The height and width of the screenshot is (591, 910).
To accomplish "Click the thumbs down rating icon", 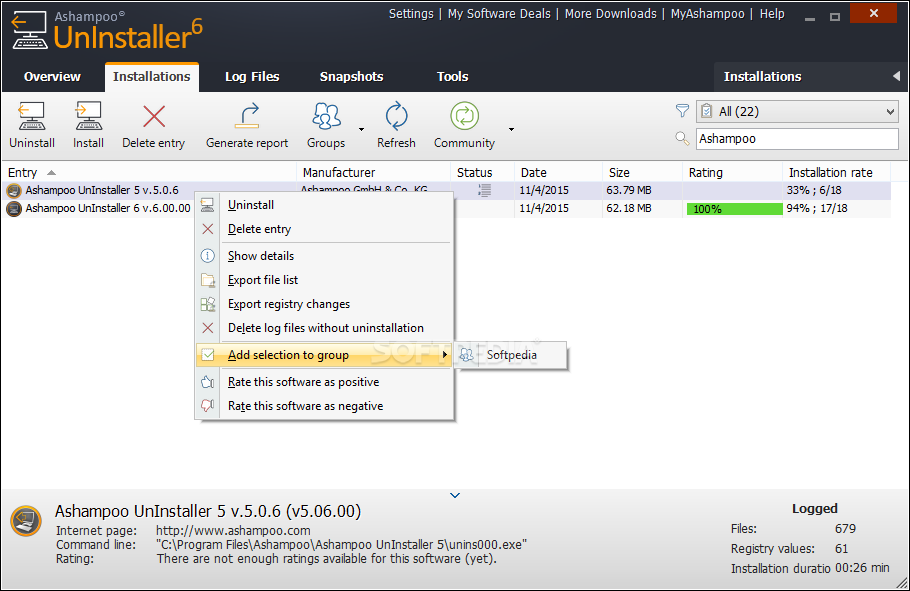I will pos(208,406).
